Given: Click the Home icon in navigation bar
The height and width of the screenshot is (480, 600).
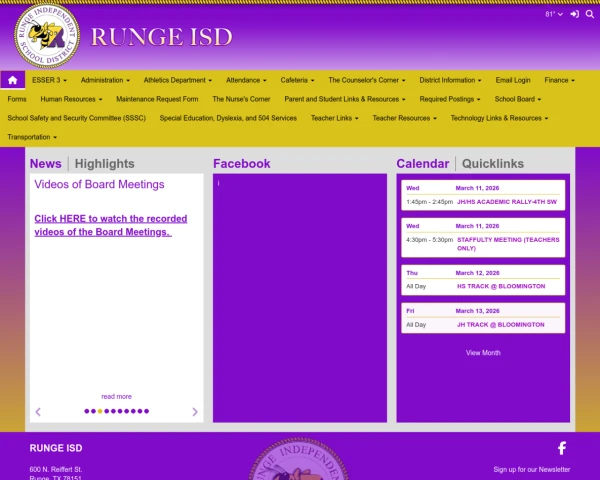Looking at the screenshot, I should (13, 80).
